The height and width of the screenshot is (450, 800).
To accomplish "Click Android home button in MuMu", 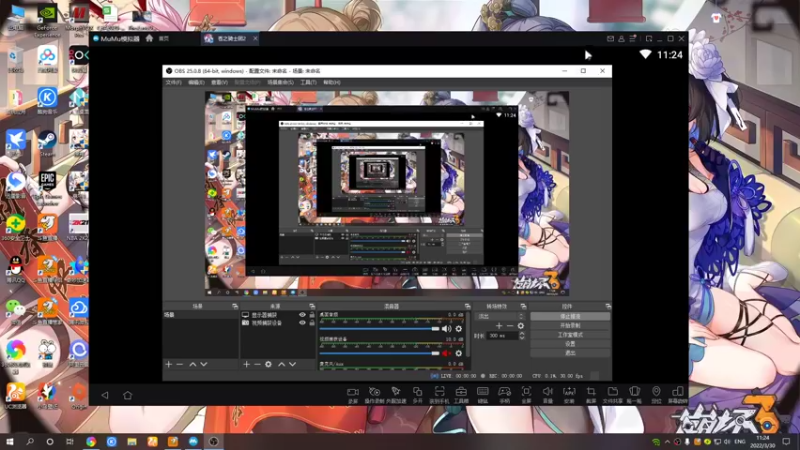I will click(128, 395).
